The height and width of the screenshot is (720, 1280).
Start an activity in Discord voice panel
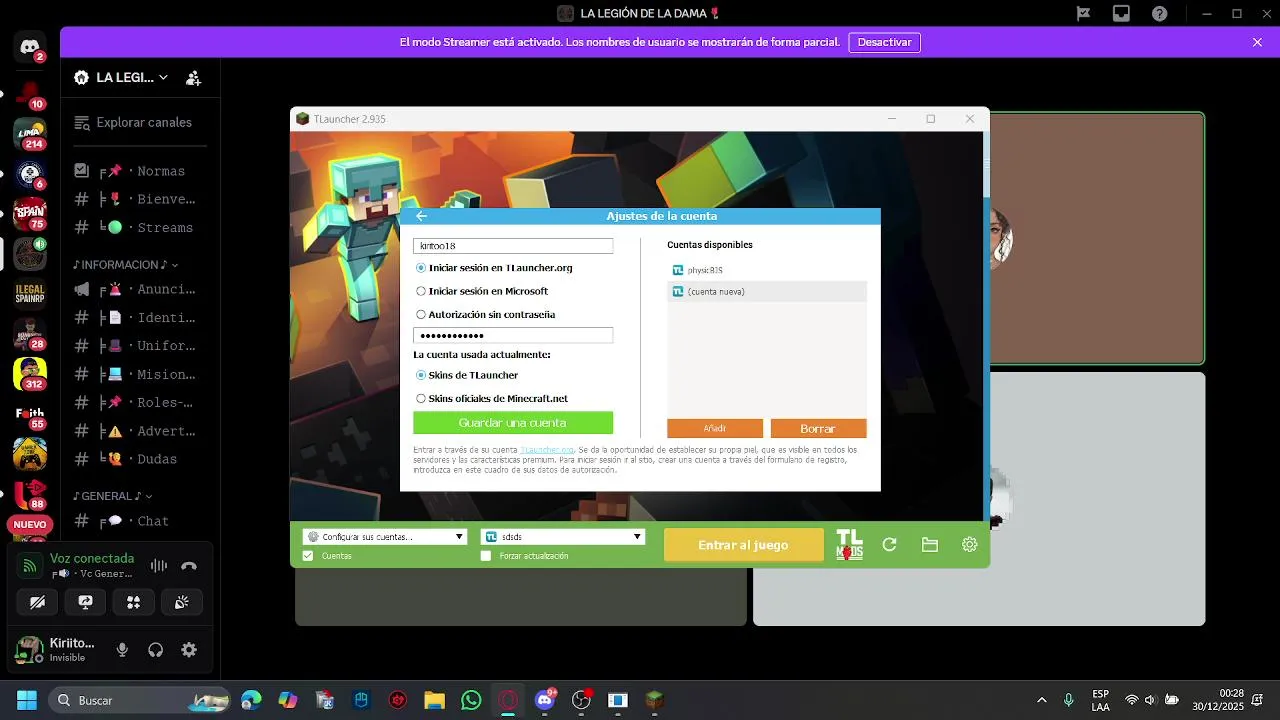pos(133,602)
